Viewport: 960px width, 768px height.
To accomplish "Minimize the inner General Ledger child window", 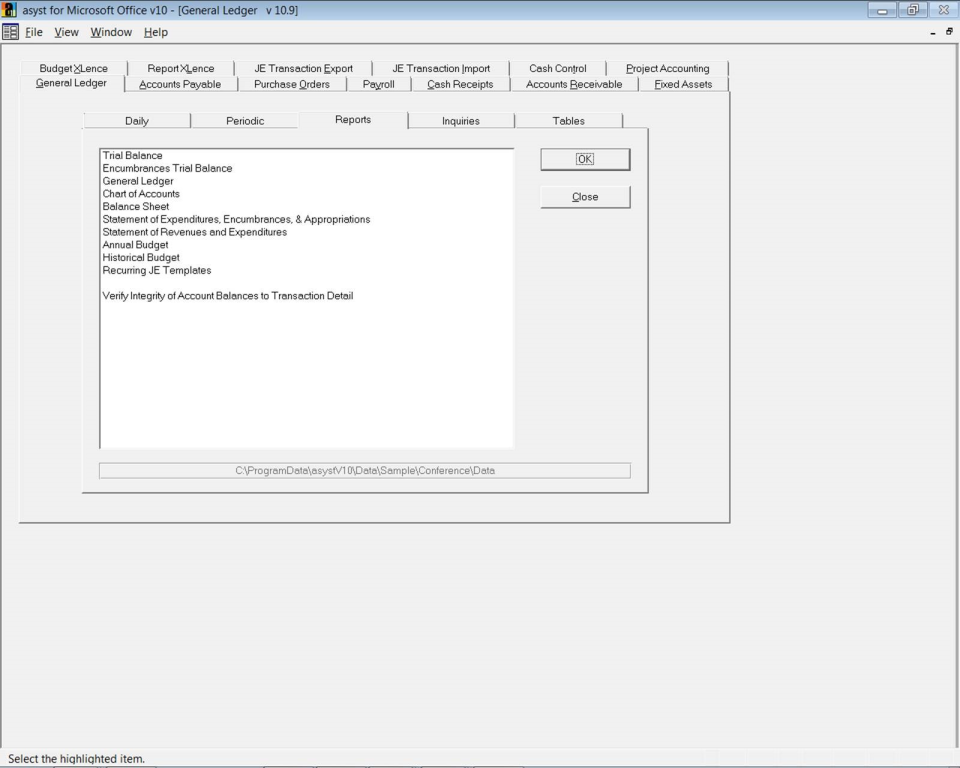I will point(932,32).
